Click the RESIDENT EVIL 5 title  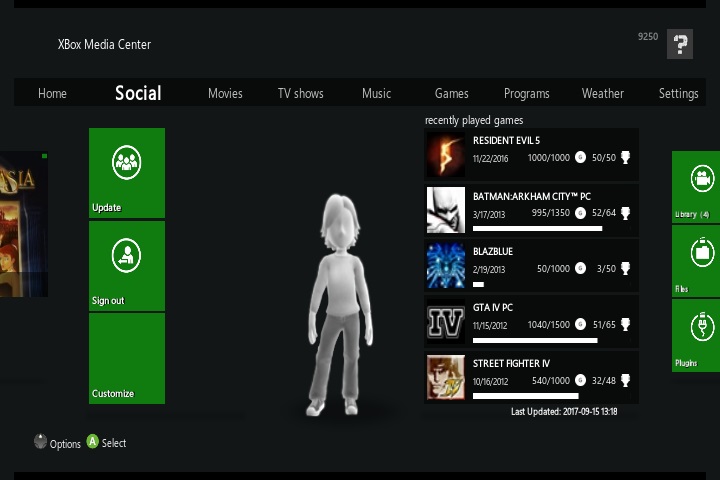tap(506, 141)
